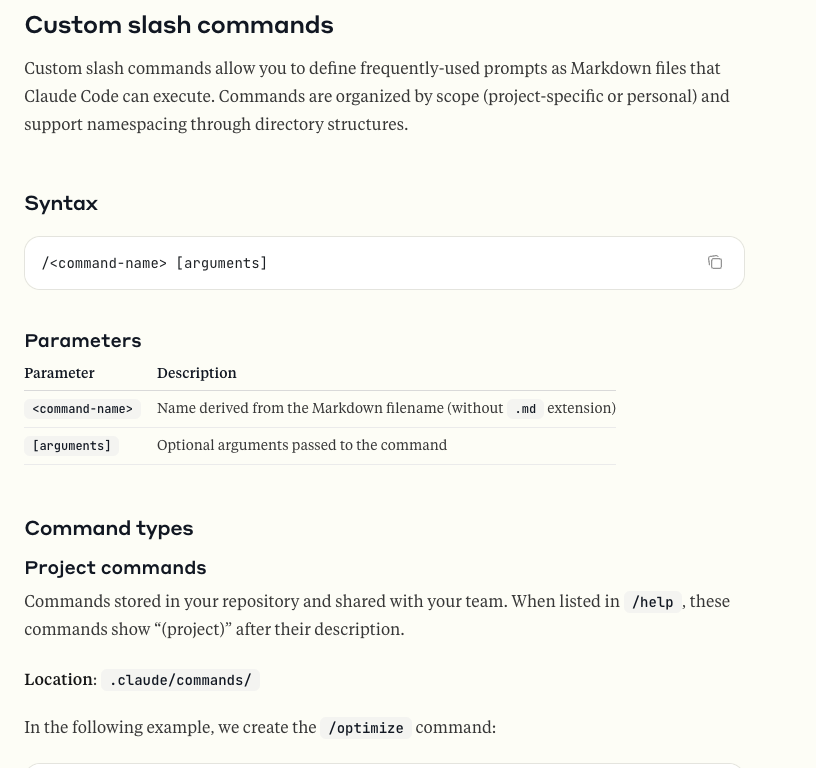
Task: Select the .claude/commands/ location path
Action: click(x=180, y=680)
